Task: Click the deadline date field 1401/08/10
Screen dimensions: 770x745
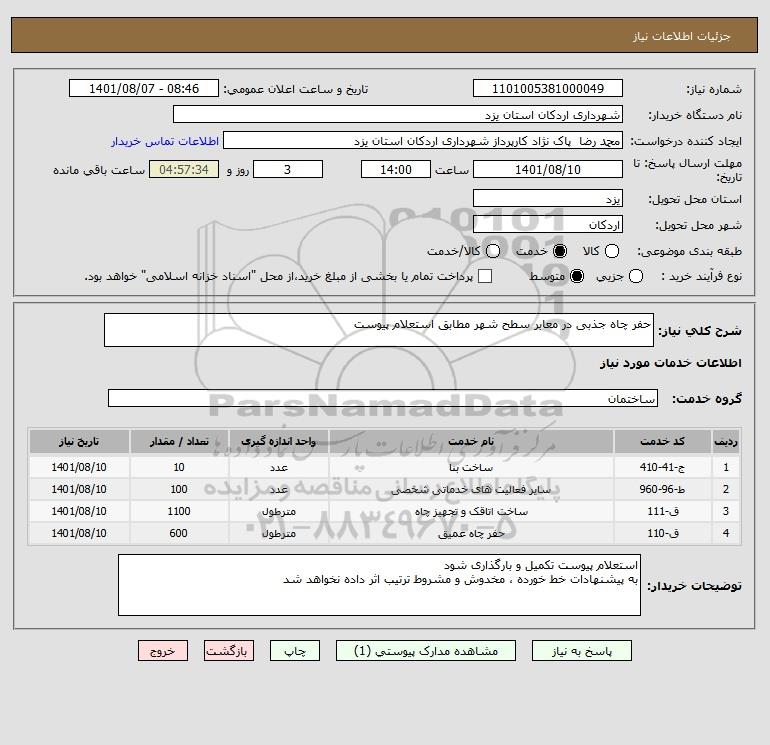Action: [x=548, y=169]
